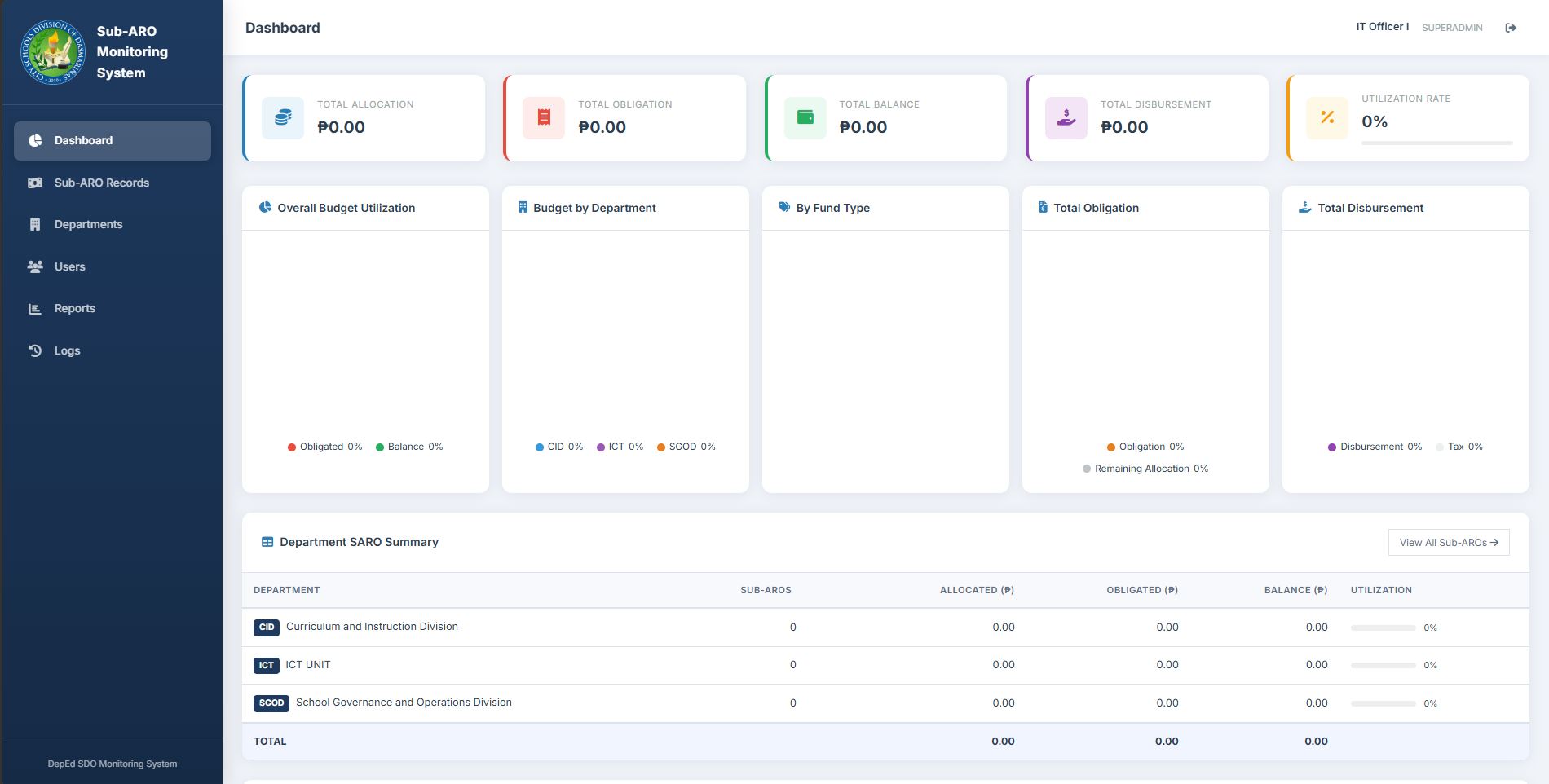
Task: Click the Utilization Rate percent icon
Action: tap(1327, 117)
